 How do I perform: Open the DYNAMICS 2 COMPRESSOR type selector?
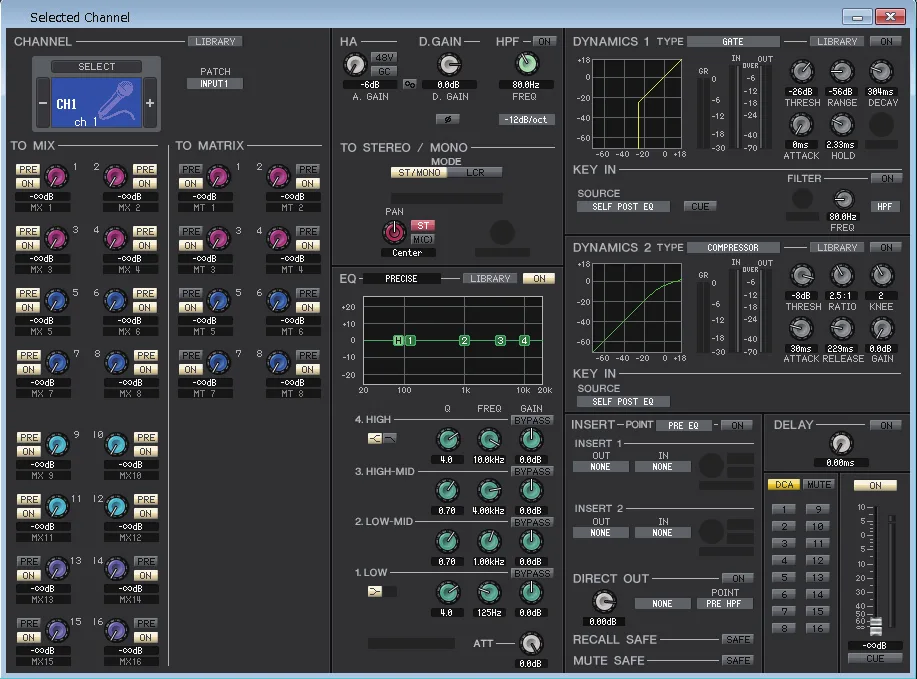(x=733, y=247)
